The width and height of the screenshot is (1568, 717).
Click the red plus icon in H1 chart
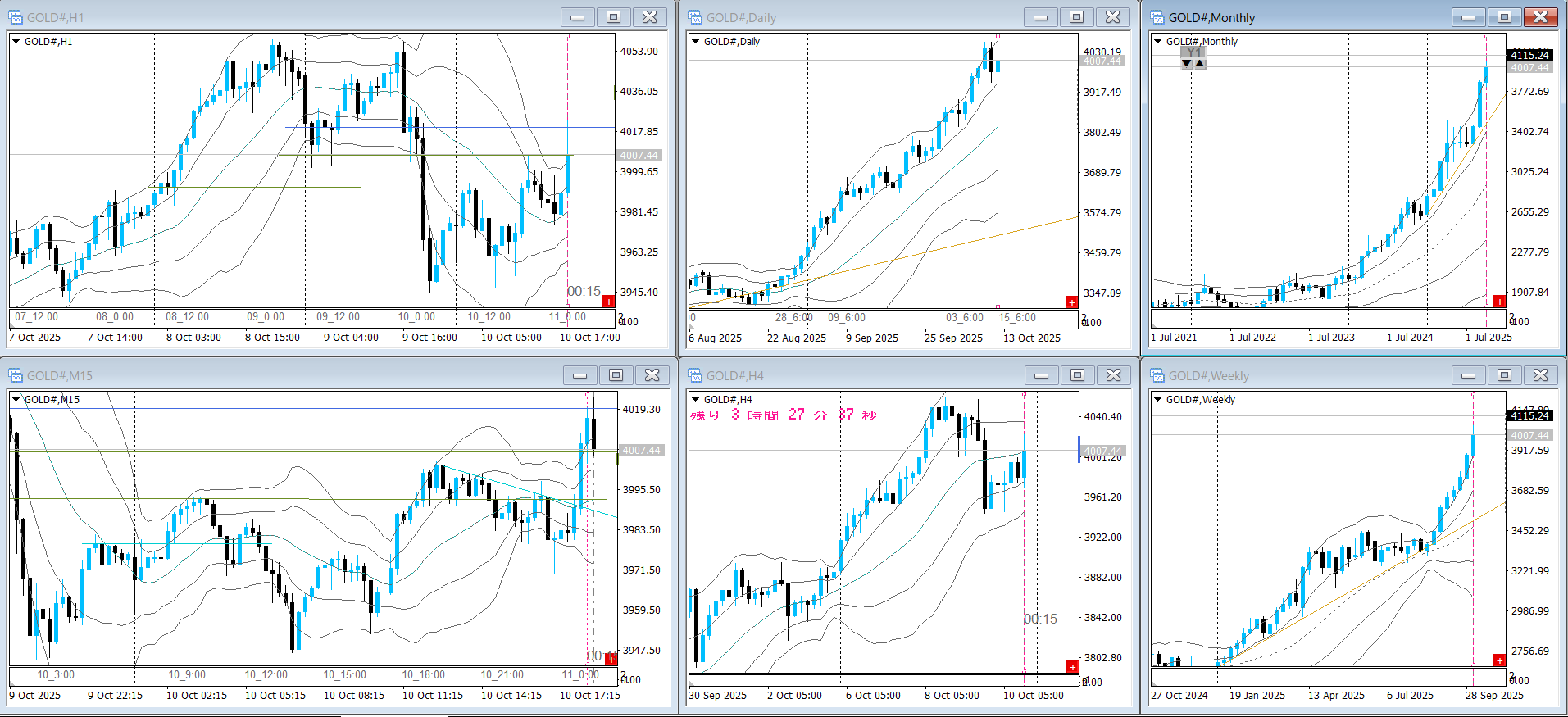point(608,302)
